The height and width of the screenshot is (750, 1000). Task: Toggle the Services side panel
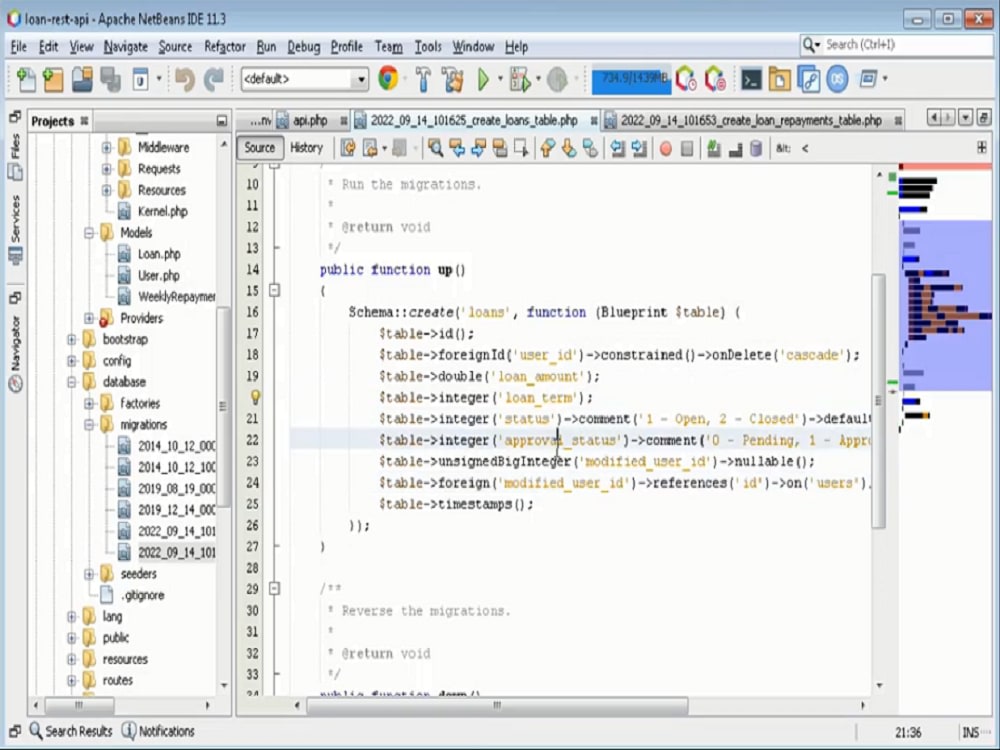(15, 230)
